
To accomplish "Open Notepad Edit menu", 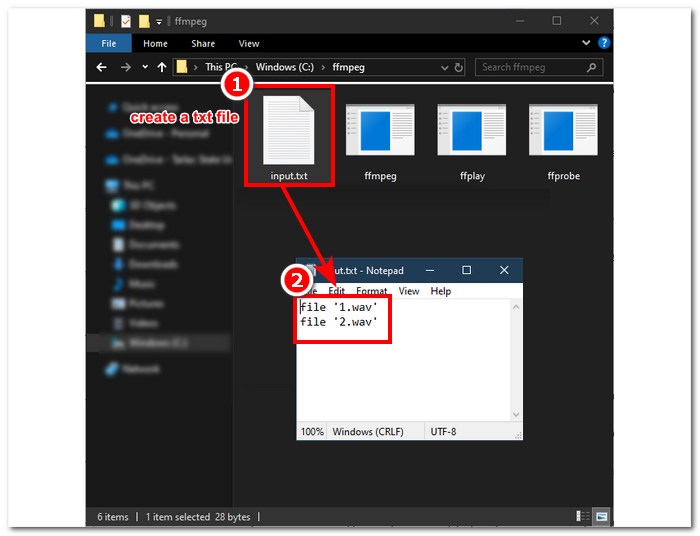I will pyautogui.click(x=336, y=291).
